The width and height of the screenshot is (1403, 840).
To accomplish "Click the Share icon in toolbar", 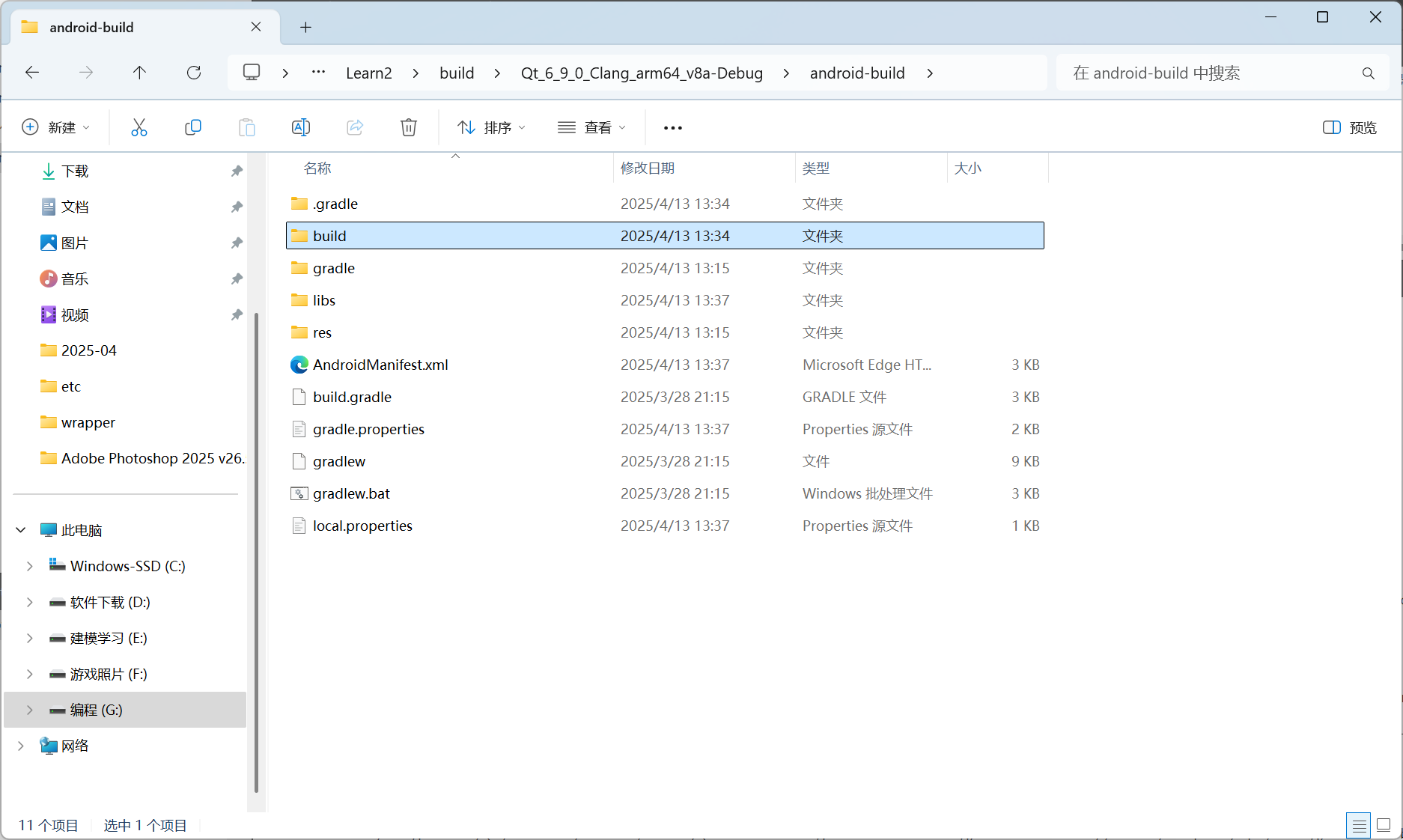I will coord(355,127).
